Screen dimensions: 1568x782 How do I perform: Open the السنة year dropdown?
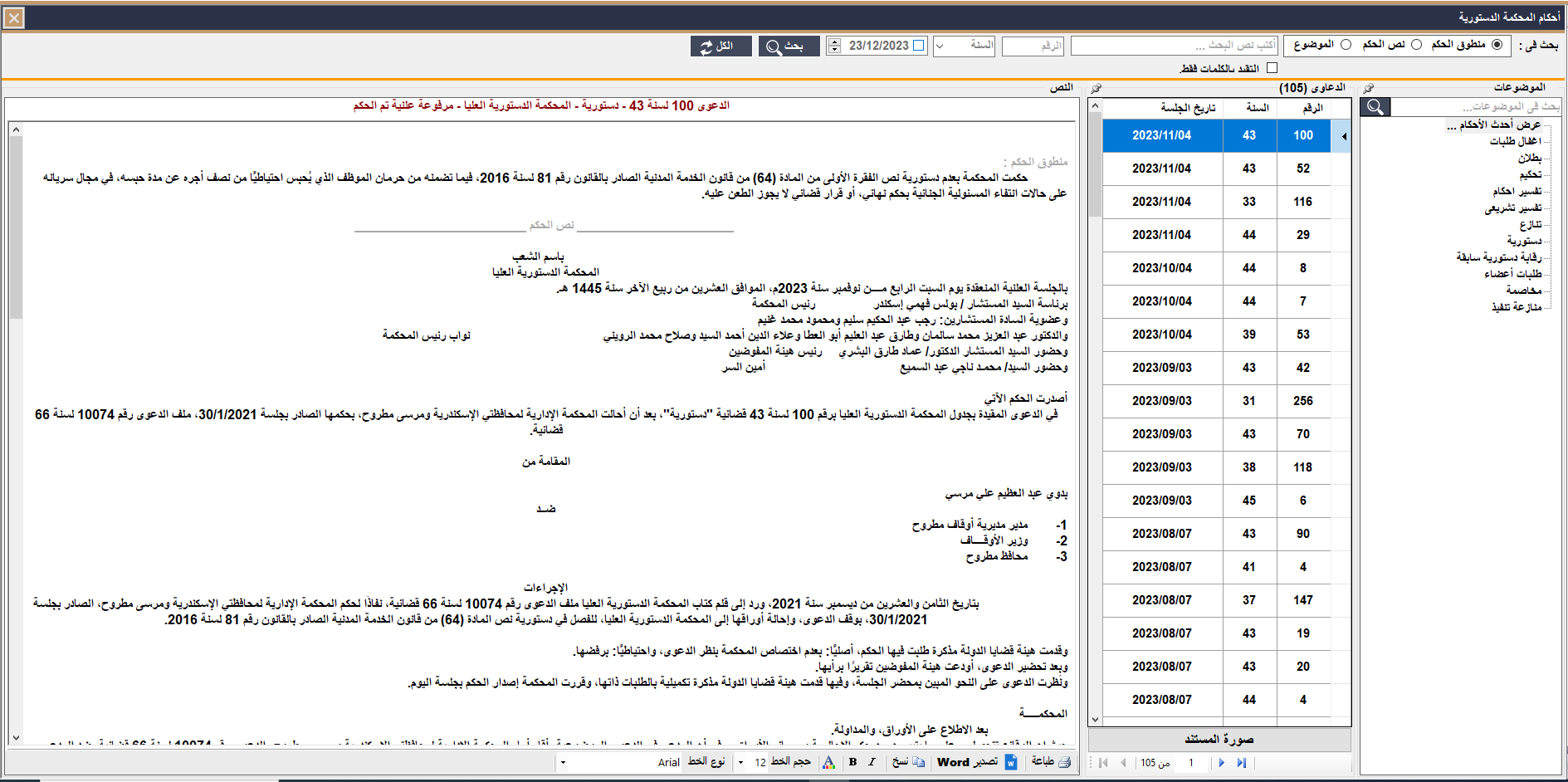(x=940, y=46)
